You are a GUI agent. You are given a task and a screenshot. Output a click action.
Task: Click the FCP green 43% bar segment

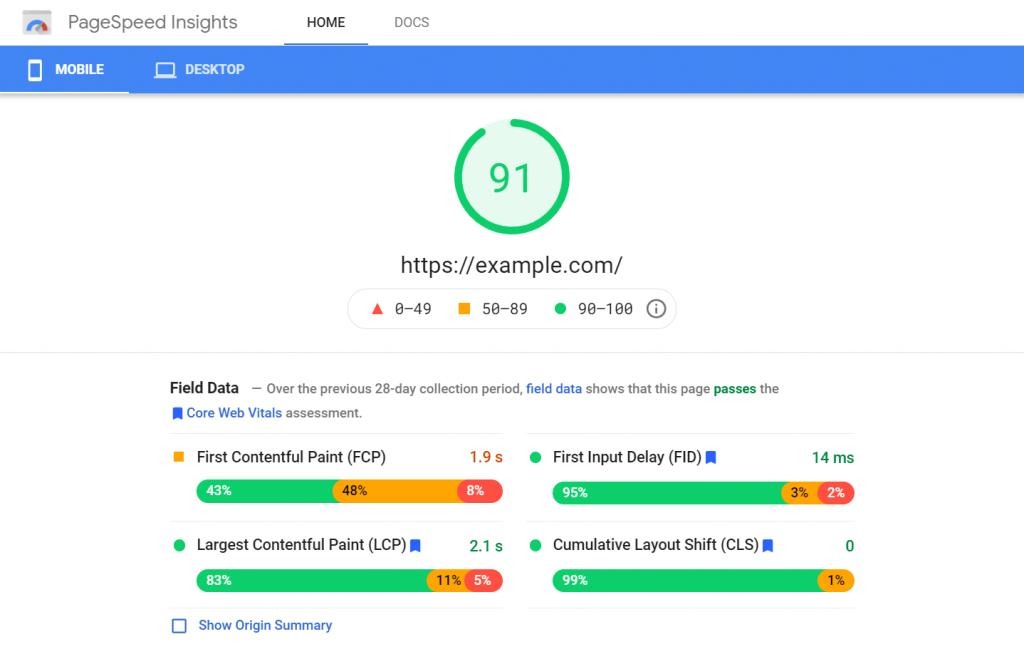[x=266, y=491]
